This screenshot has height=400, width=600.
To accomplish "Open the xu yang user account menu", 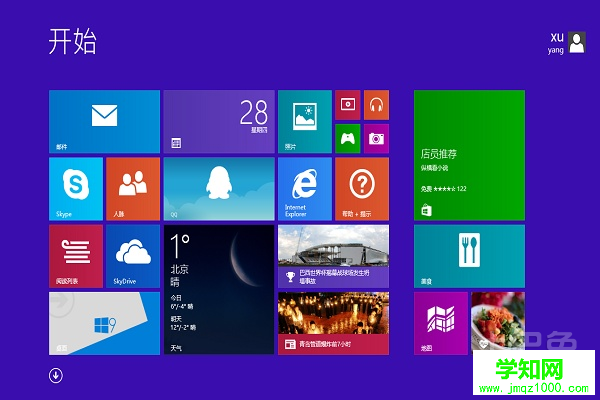I will tap(566, 42).
